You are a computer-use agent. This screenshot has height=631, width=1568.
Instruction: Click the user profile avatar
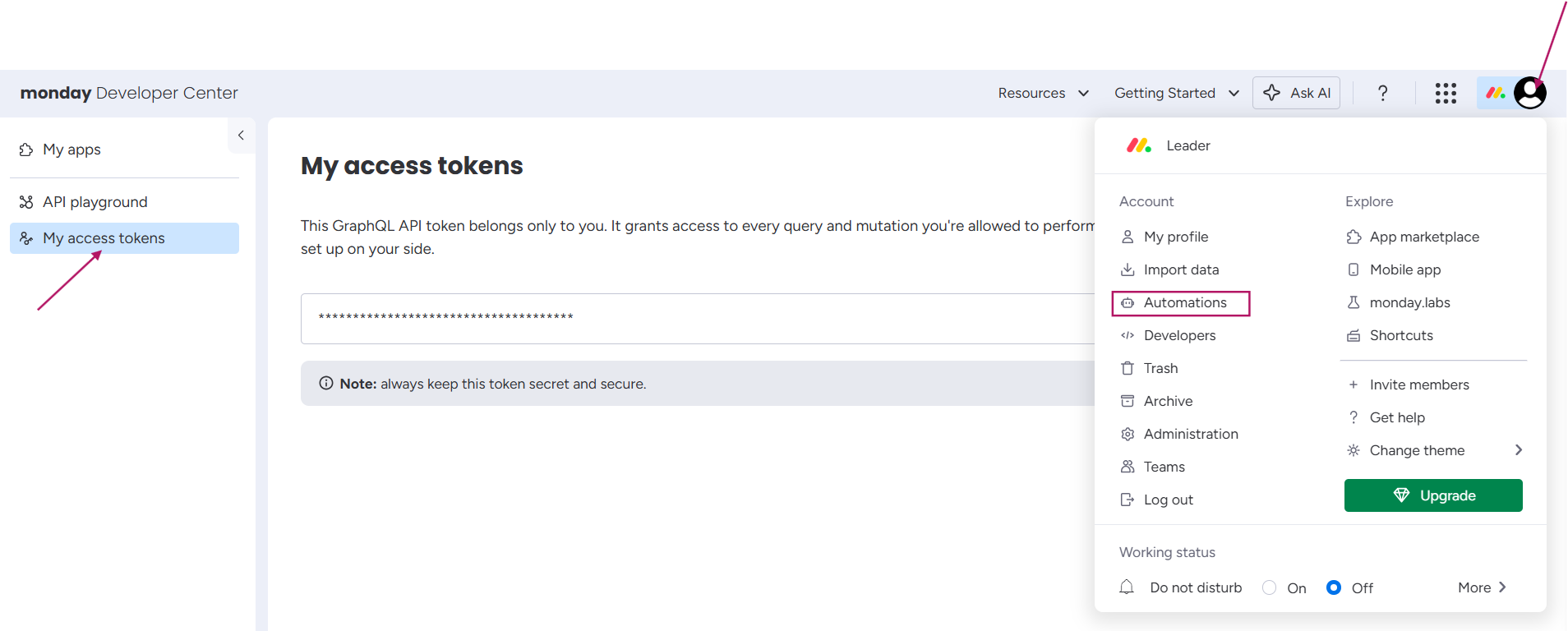click(1529, 93)
